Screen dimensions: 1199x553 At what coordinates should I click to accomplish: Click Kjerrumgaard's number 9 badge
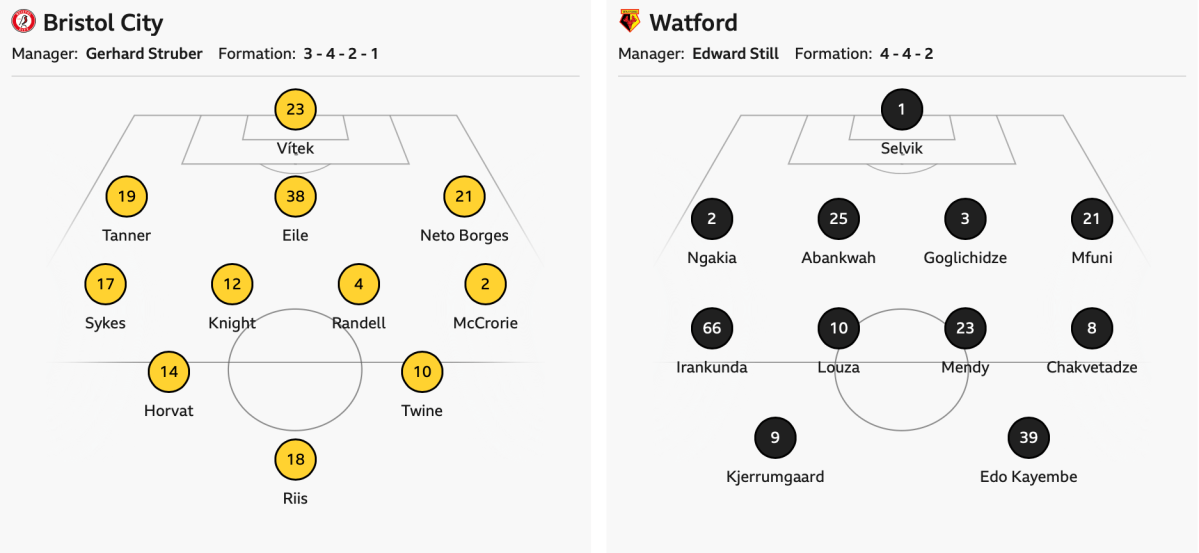775,437
